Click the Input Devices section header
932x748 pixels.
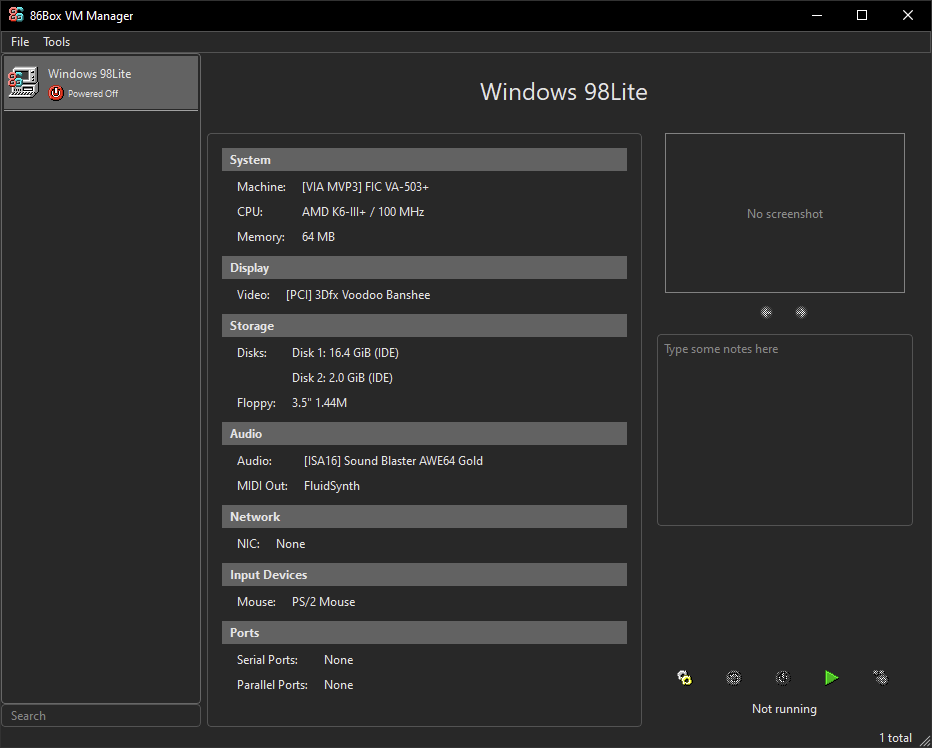(424, 575)
